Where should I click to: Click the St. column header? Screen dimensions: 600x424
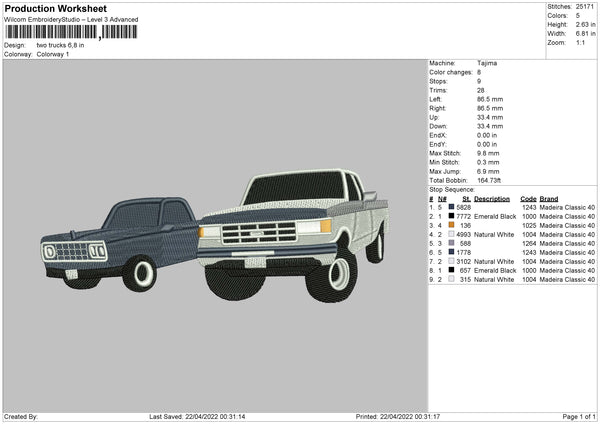(465, 198)
